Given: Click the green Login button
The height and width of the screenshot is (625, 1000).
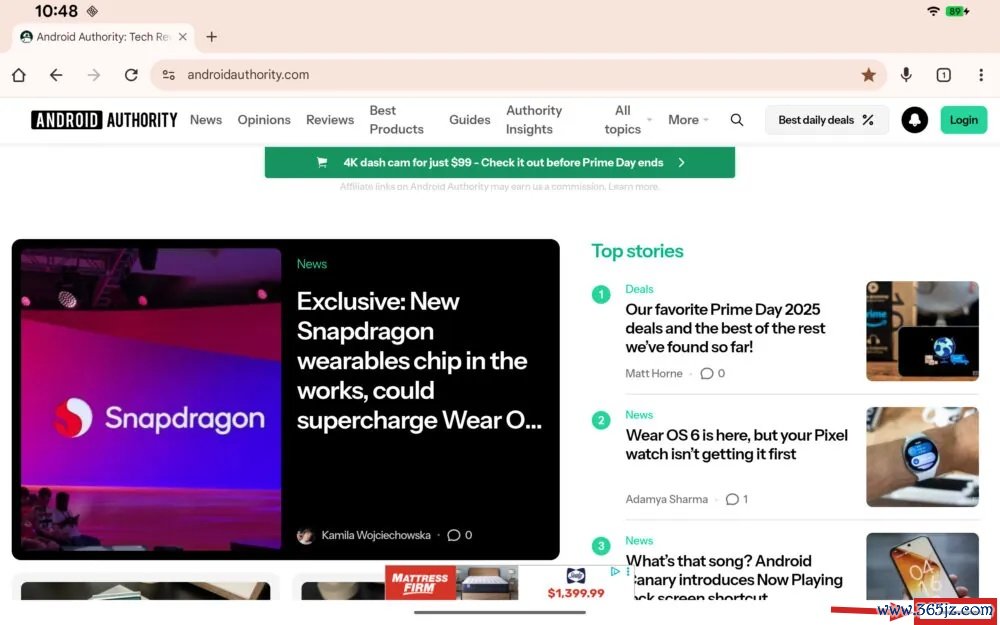Looking at the screenshot, I should pos(964,120).
